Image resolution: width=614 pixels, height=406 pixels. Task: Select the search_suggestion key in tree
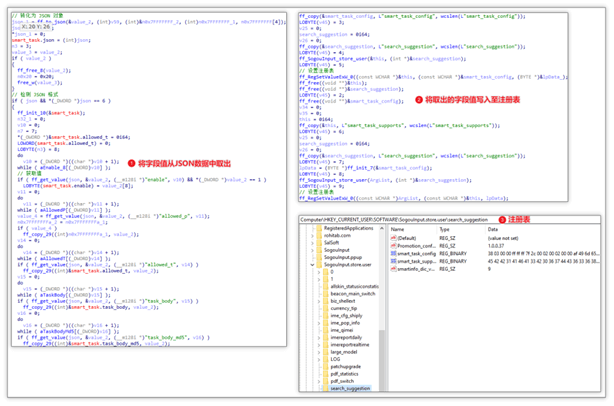350,388
